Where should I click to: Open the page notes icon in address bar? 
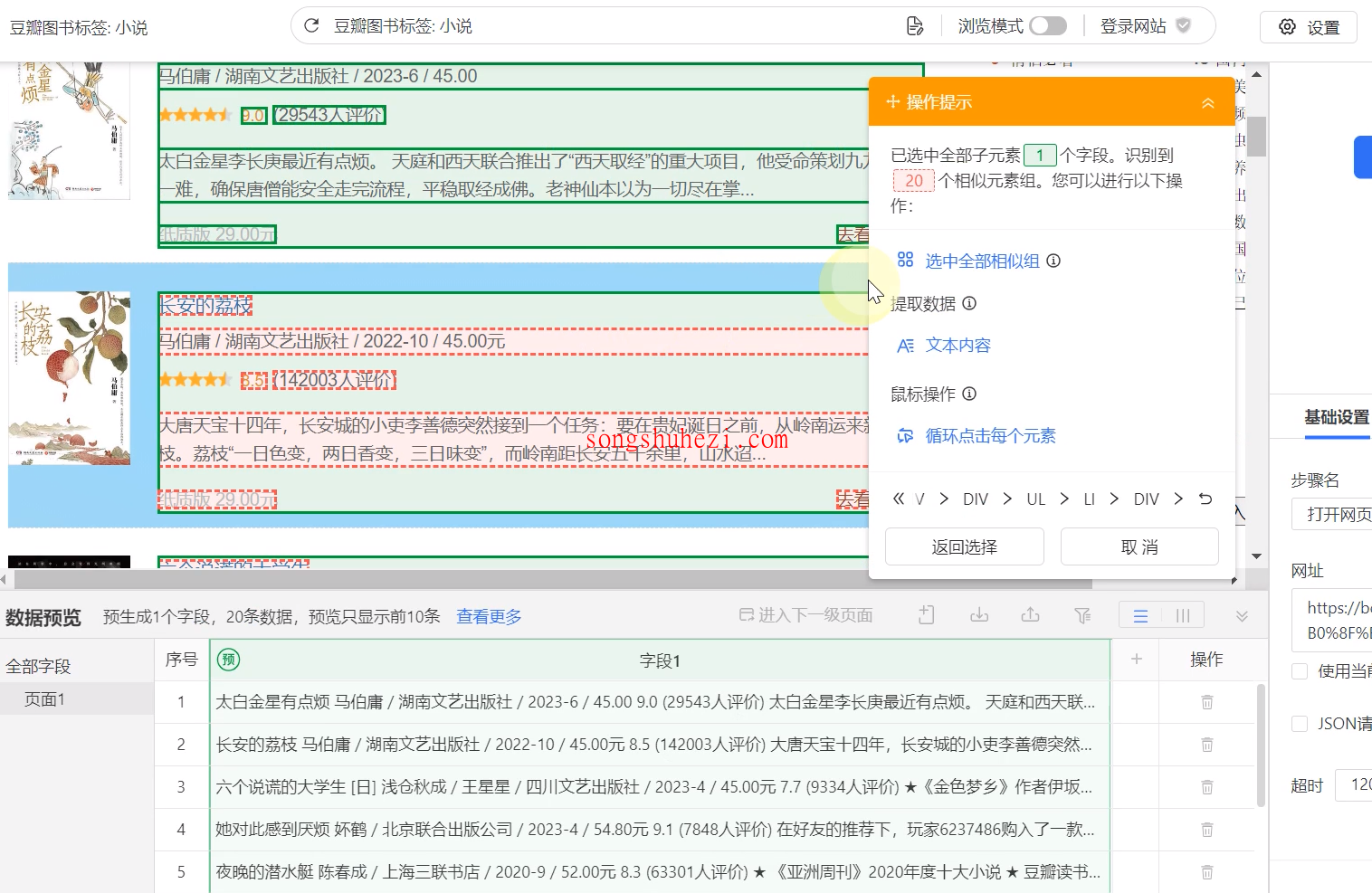coord(915,26)
